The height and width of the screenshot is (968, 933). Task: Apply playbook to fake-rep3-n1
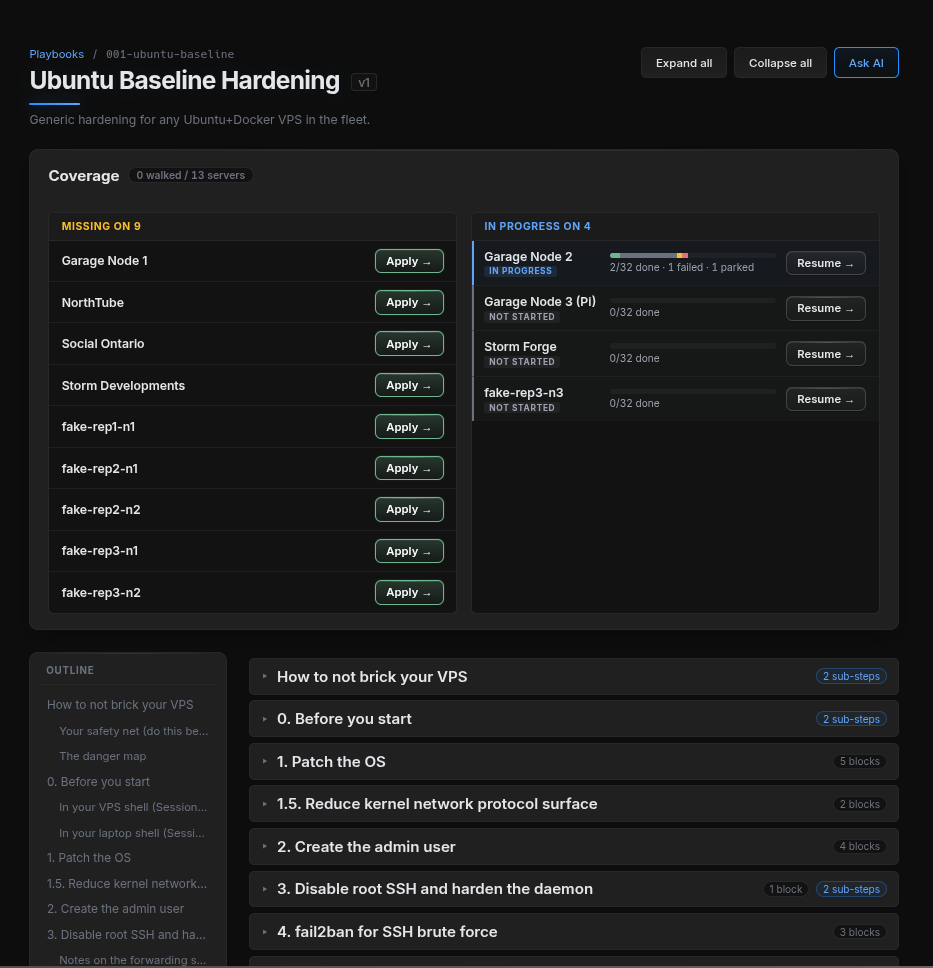coord(409,551)
